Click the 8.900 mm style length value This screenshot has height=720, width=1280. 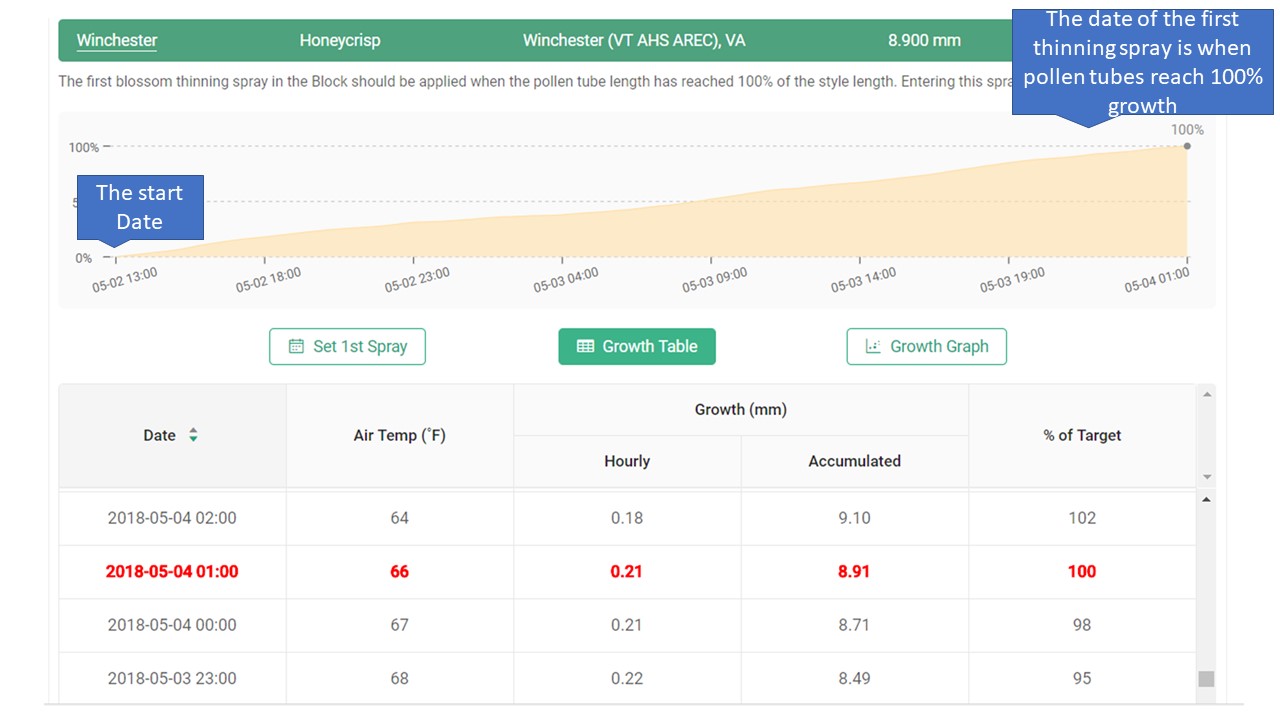tap(924, 41)
